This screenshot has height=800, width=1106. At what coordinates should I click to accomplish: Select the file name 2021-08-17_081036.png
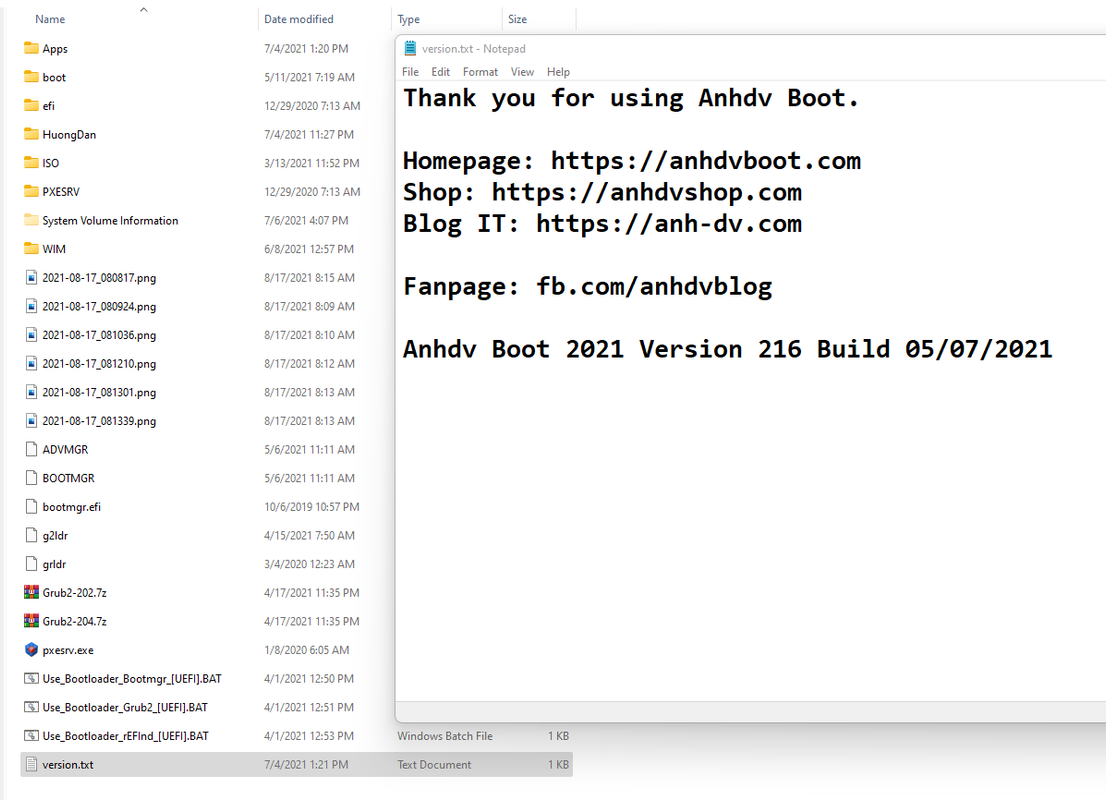(x=99, y=335)
